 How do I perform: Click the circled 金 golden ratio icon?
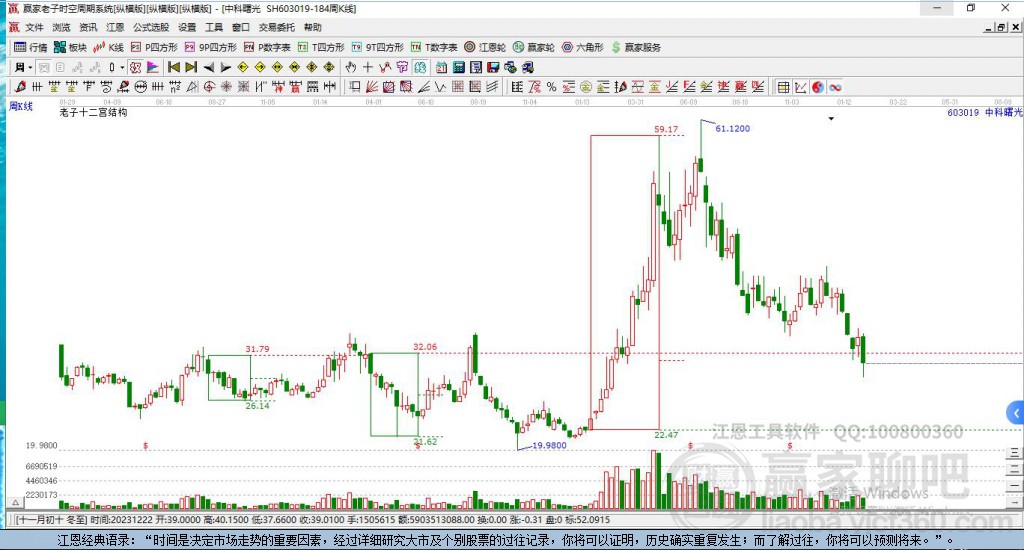pos(586,87)
